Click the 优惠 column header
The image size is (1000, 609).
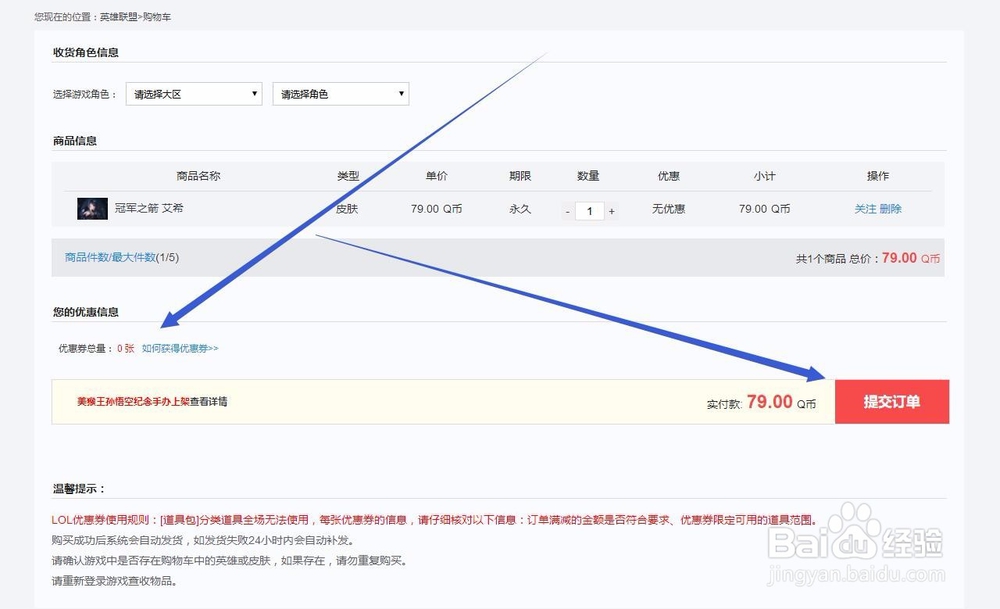coord(668,176)
